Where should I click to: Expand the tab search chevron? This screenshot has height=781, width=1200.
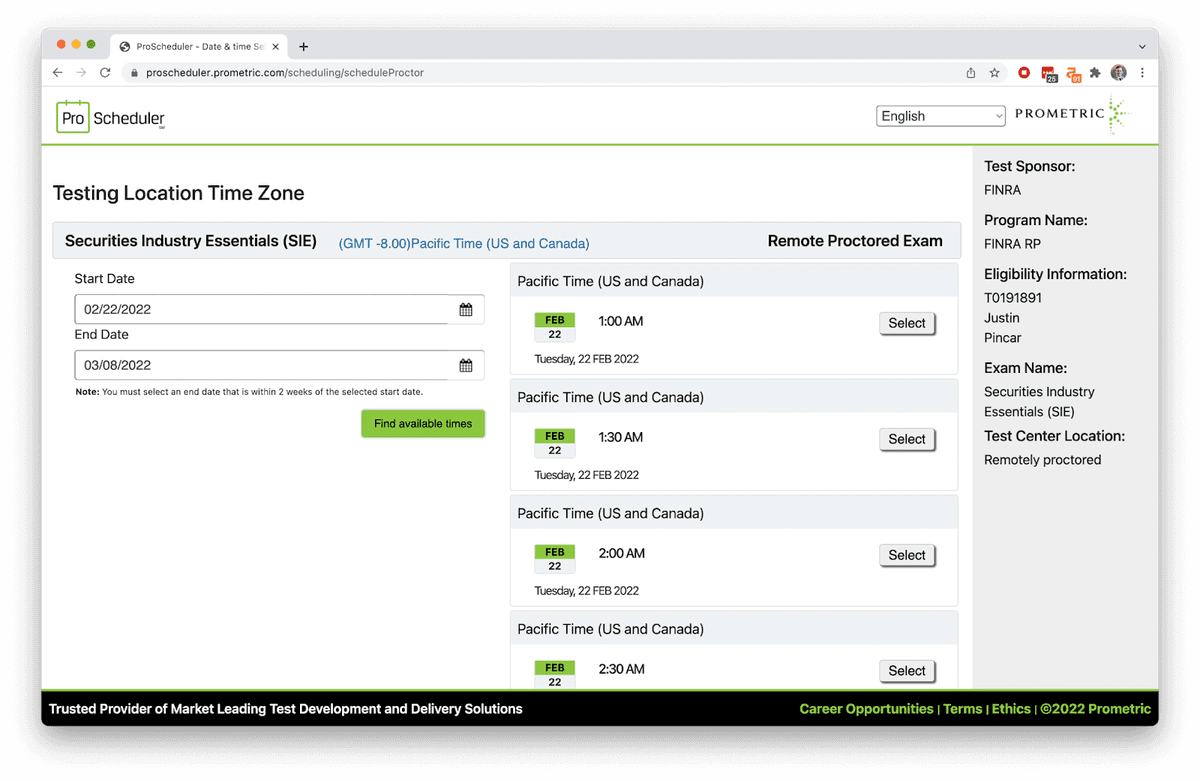(x=1142, y=46)
